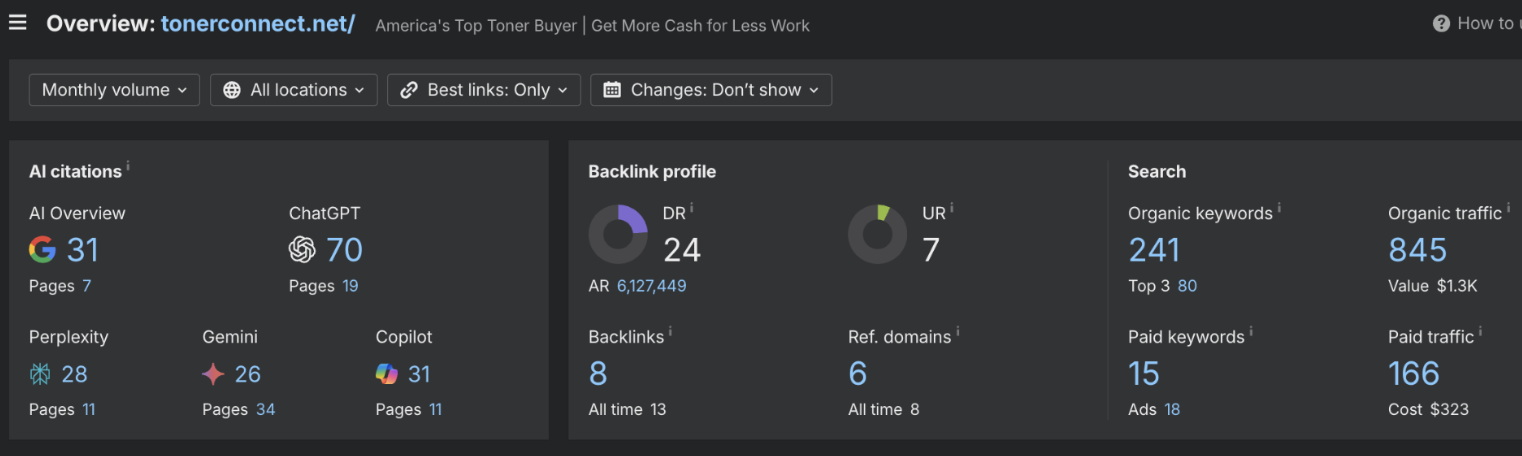Click the AR value 6,127,449
1522x456 pixels.
tap(651, 286)
